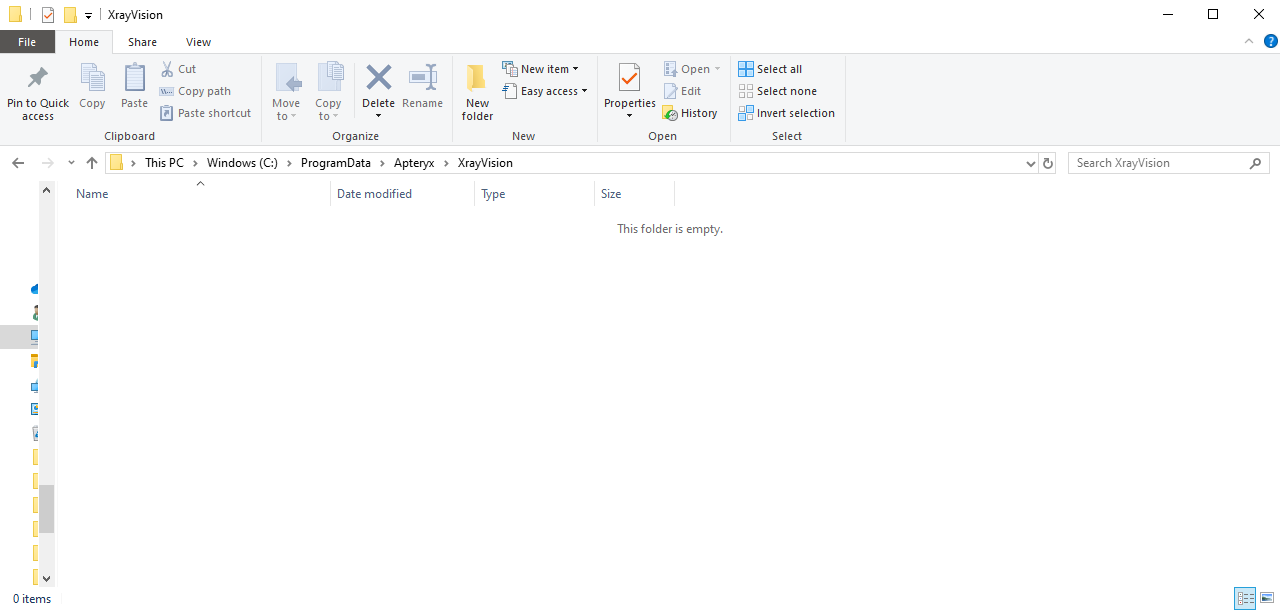Open Properties from the ribbon
Screen dimensions: 1280x610
click(629, 85)
